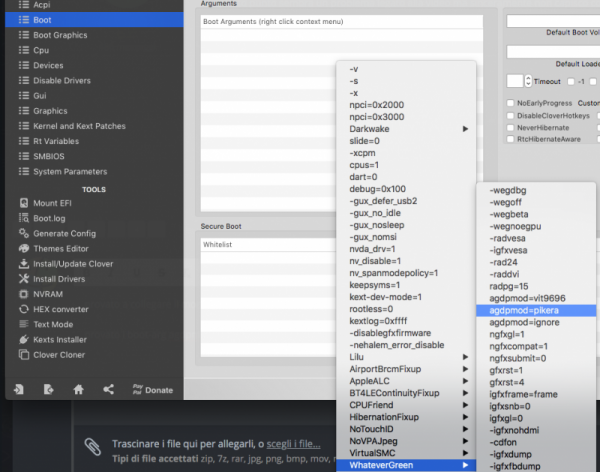Select debug=0x100 boot argument
Screen dimensions: 600x472
(x=406, y=189)
